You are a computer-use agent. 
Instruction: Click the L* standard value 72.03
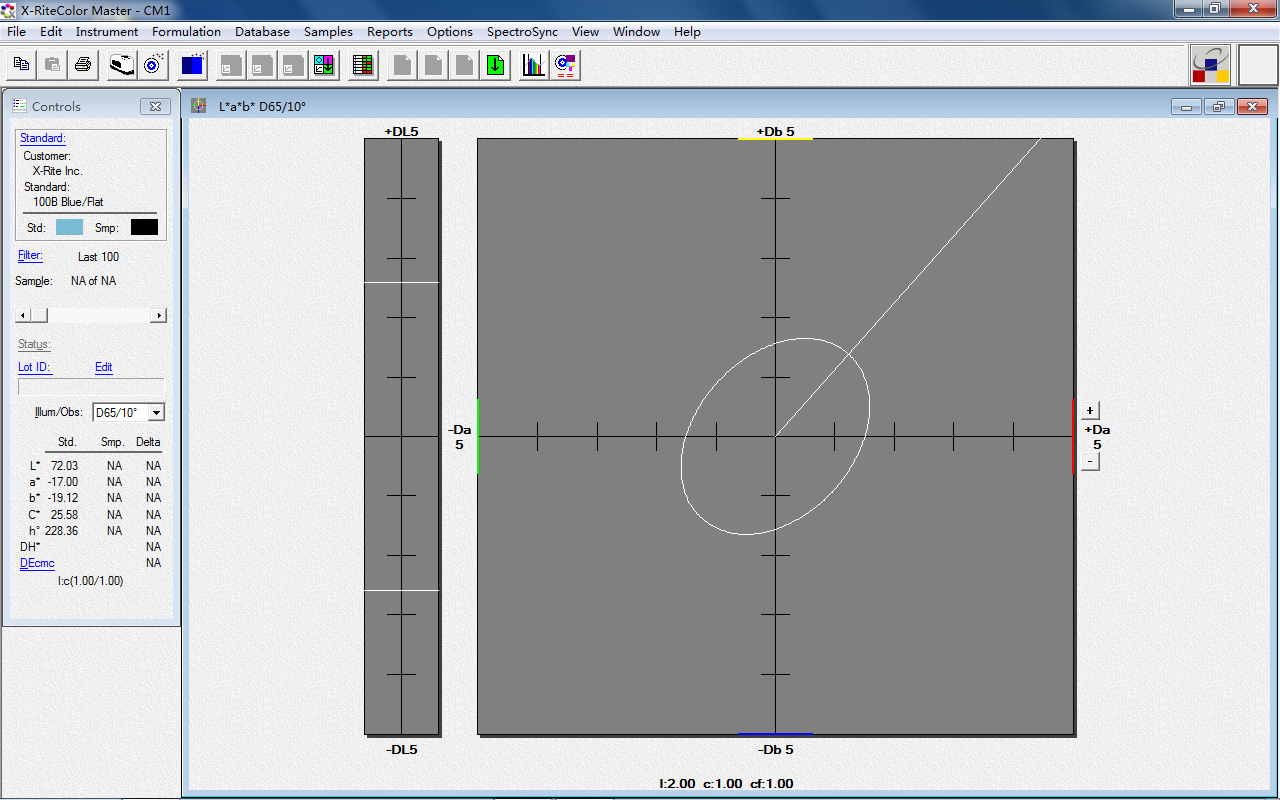point(64,466)
